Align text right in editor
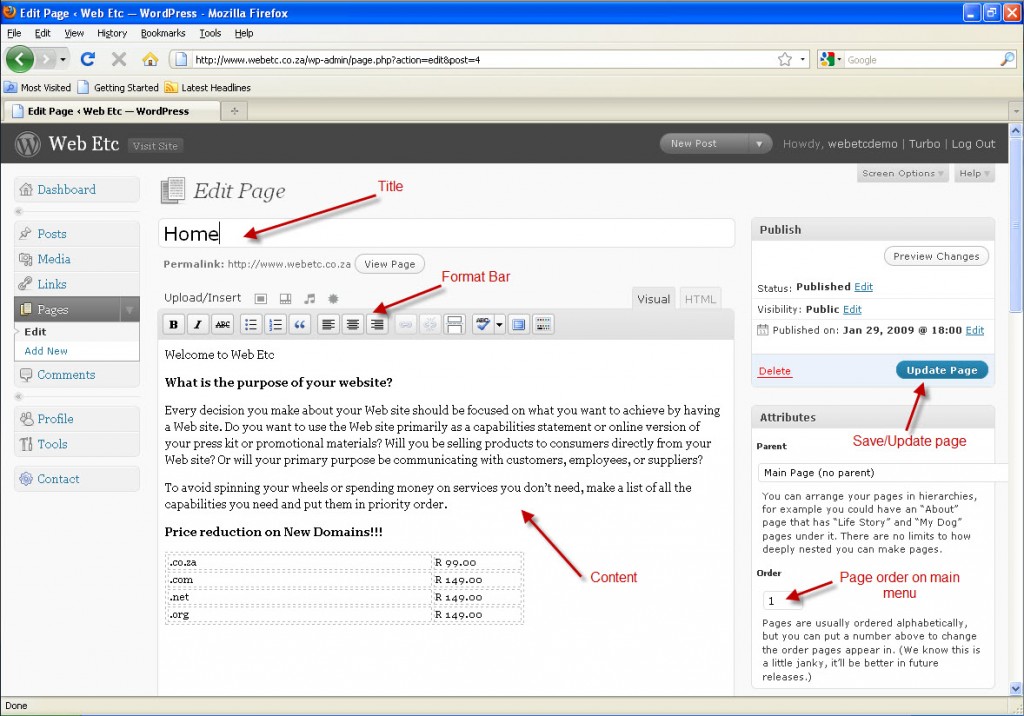Image resolution: width=1024 pixels, height=716 pixels. coord(377,324)
